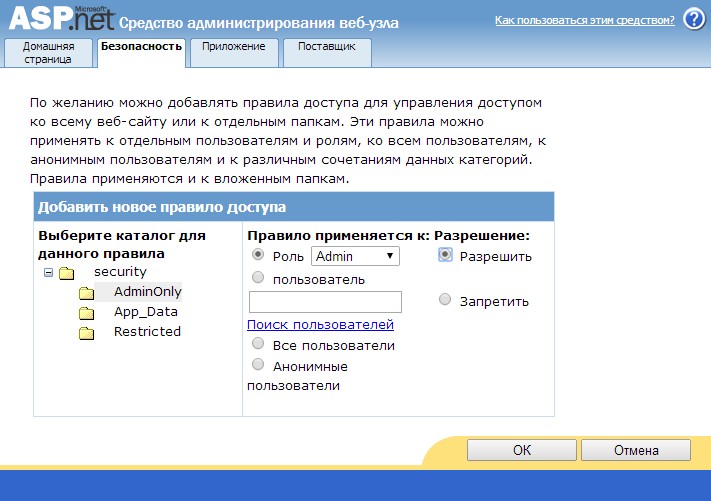The height and width of the screenshot is (501, 711).
Task: Click the App_Data folder icon
Action: (86, 313)
